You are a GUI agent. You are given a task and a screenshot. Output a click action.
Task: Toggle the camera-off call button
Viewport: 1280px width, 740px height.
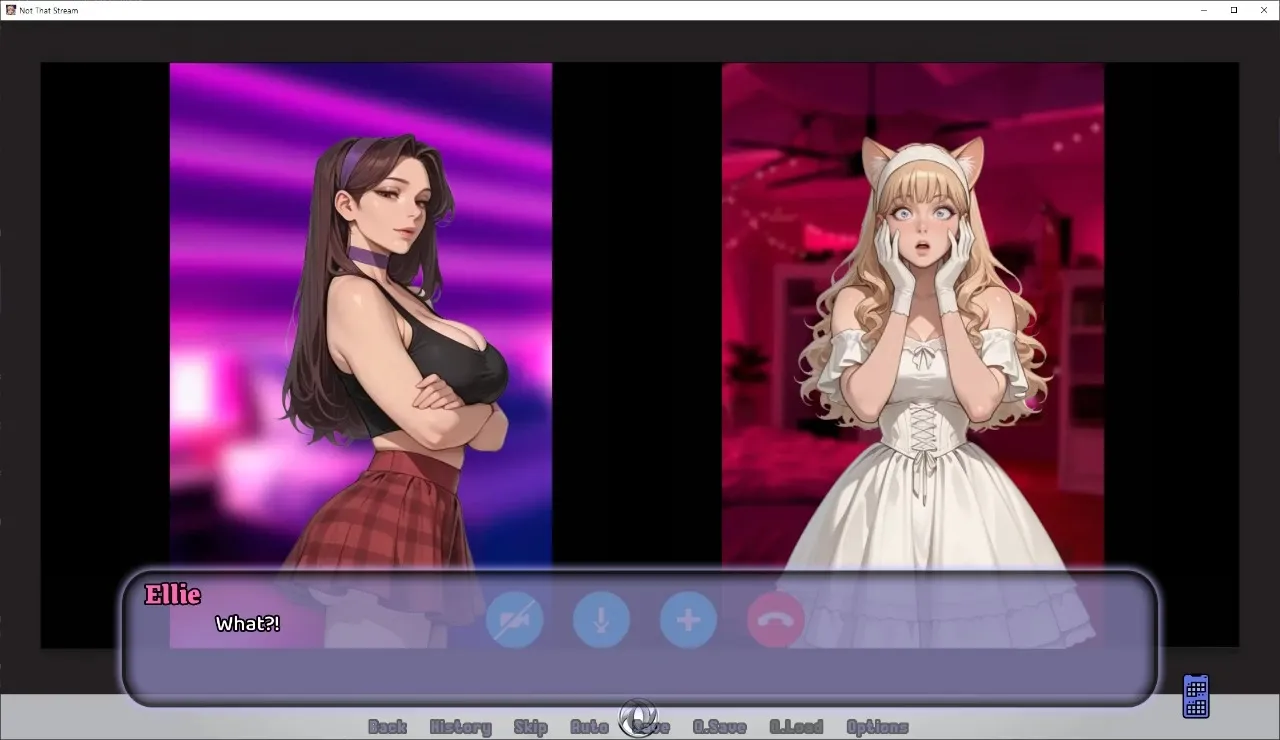click(515, 620)
